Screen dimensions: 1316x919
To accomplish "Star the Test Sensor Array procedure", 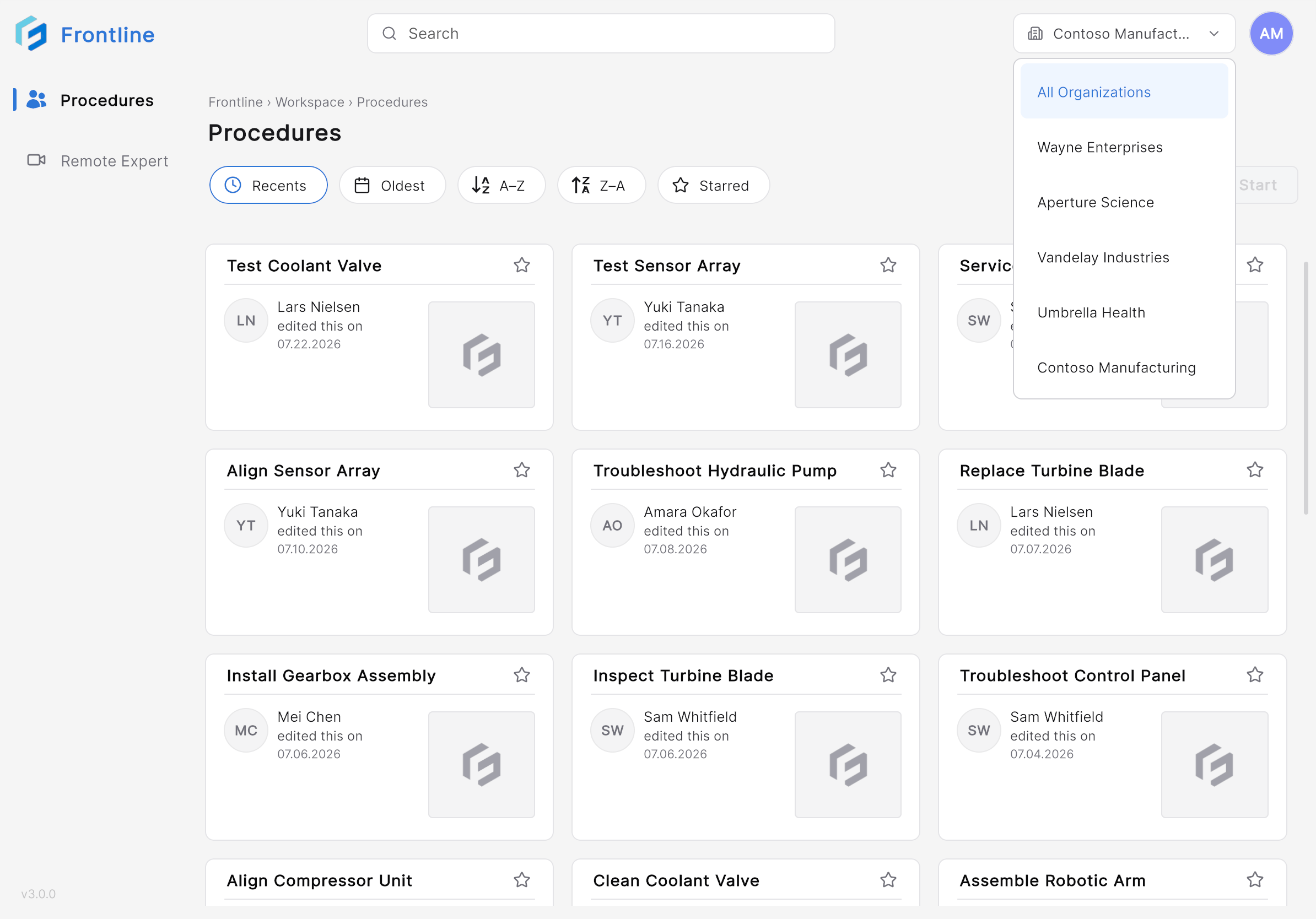I will point(888,265).
